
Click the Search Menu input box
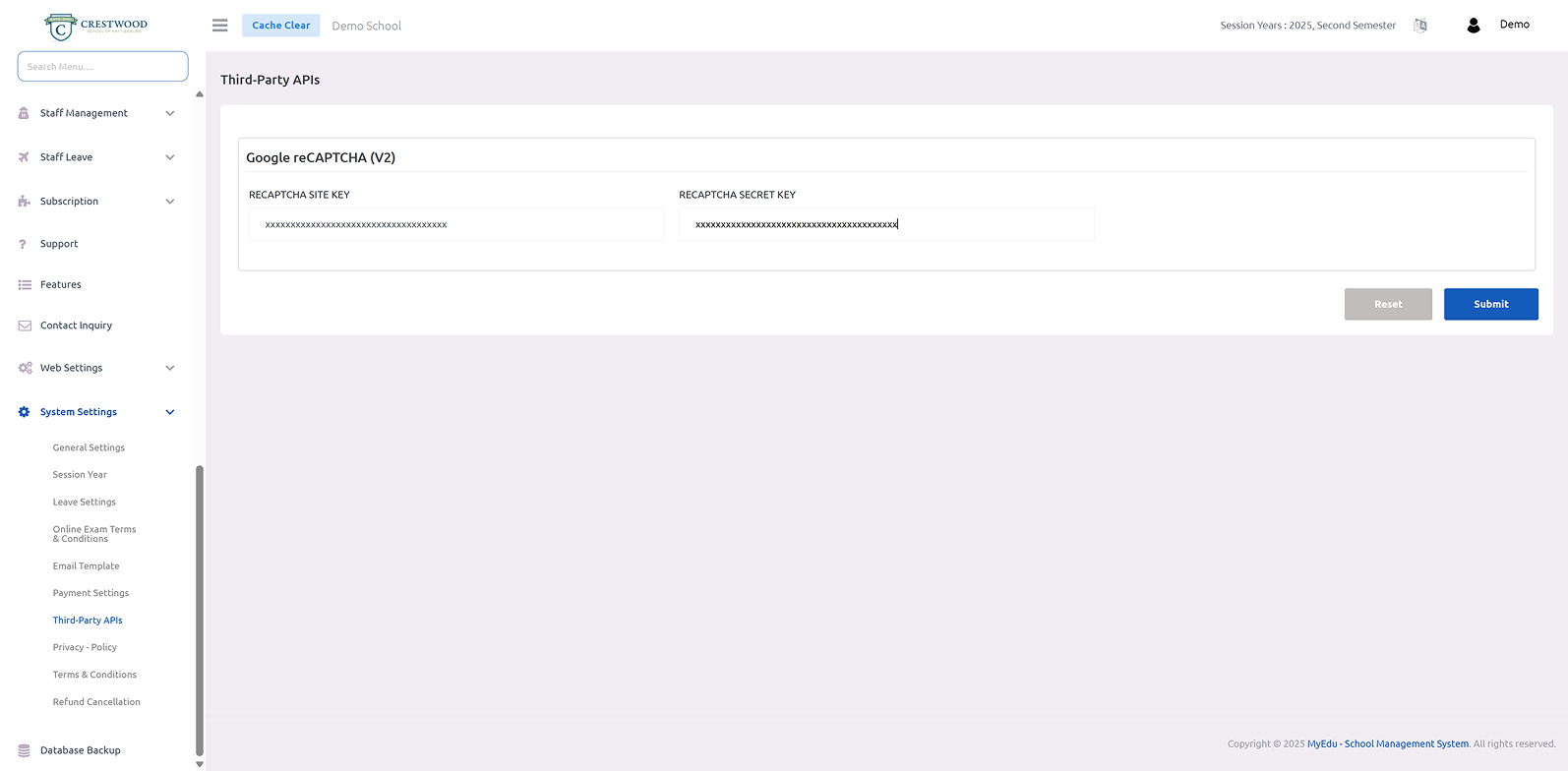tap(102, 67)
